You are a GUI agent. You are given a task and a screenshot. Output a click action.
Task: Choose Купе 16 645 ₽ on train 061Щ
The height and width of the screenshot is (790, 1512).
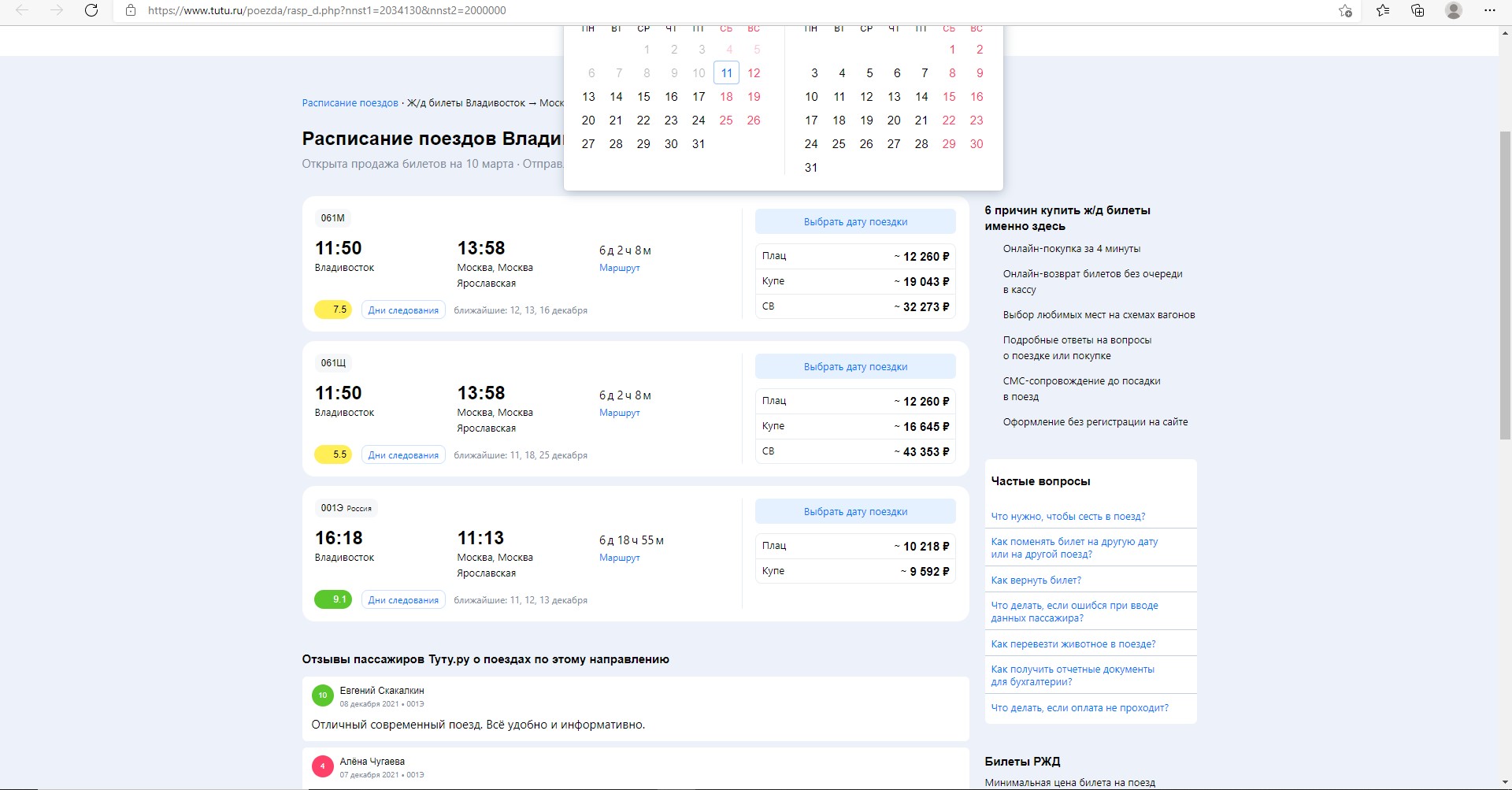pos(855,426)
